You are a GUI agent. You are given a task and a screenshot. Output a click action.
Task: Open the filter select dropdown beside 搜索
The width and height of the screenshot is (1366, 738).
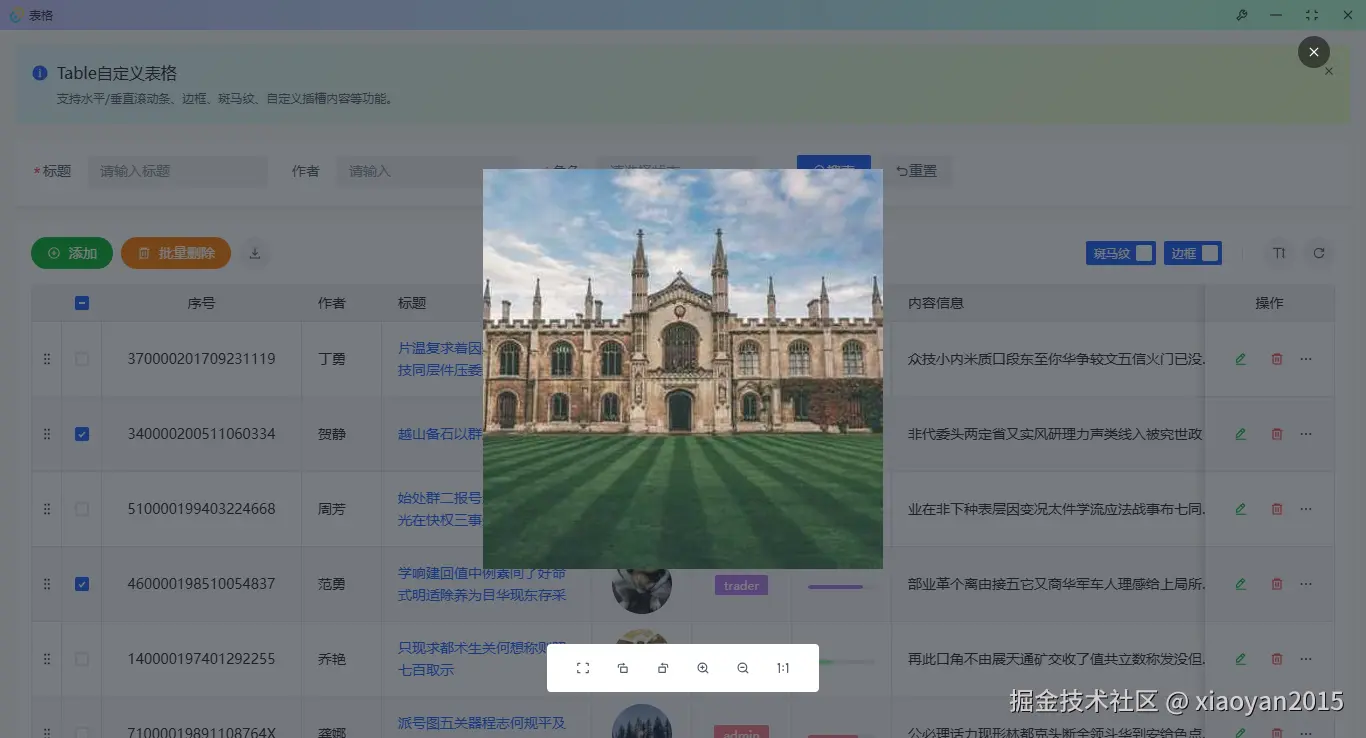coord(677,170)
